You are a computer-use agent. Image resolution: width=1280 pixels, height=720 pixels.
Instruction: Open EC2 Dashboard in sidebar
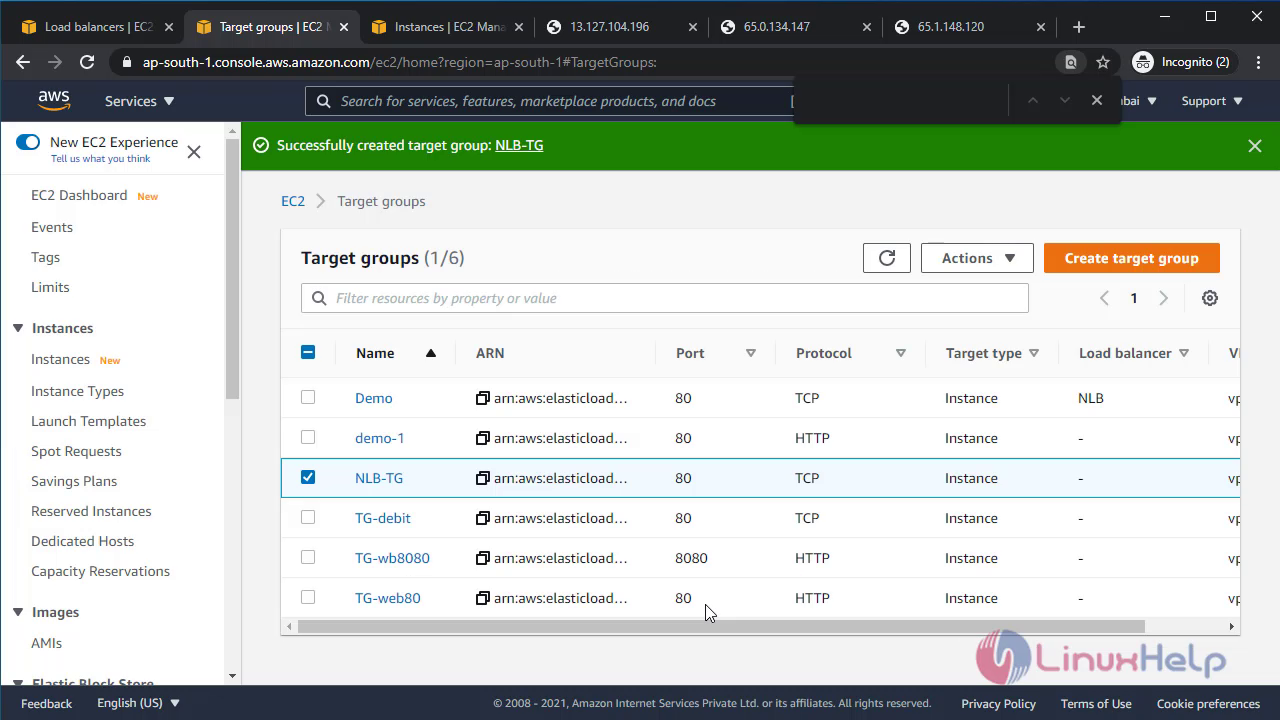[x=79, y=195]
